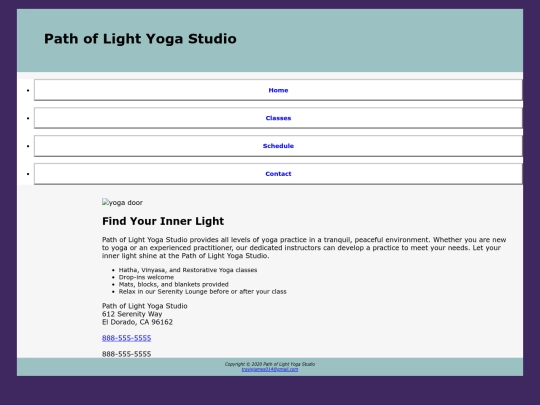The height and width of the screenshot is (405, 540).
Task: Click the Hatha, Vinyasa, and Restorative Yoga classes item
Action: pyautogui.click(x=188, y=270)
